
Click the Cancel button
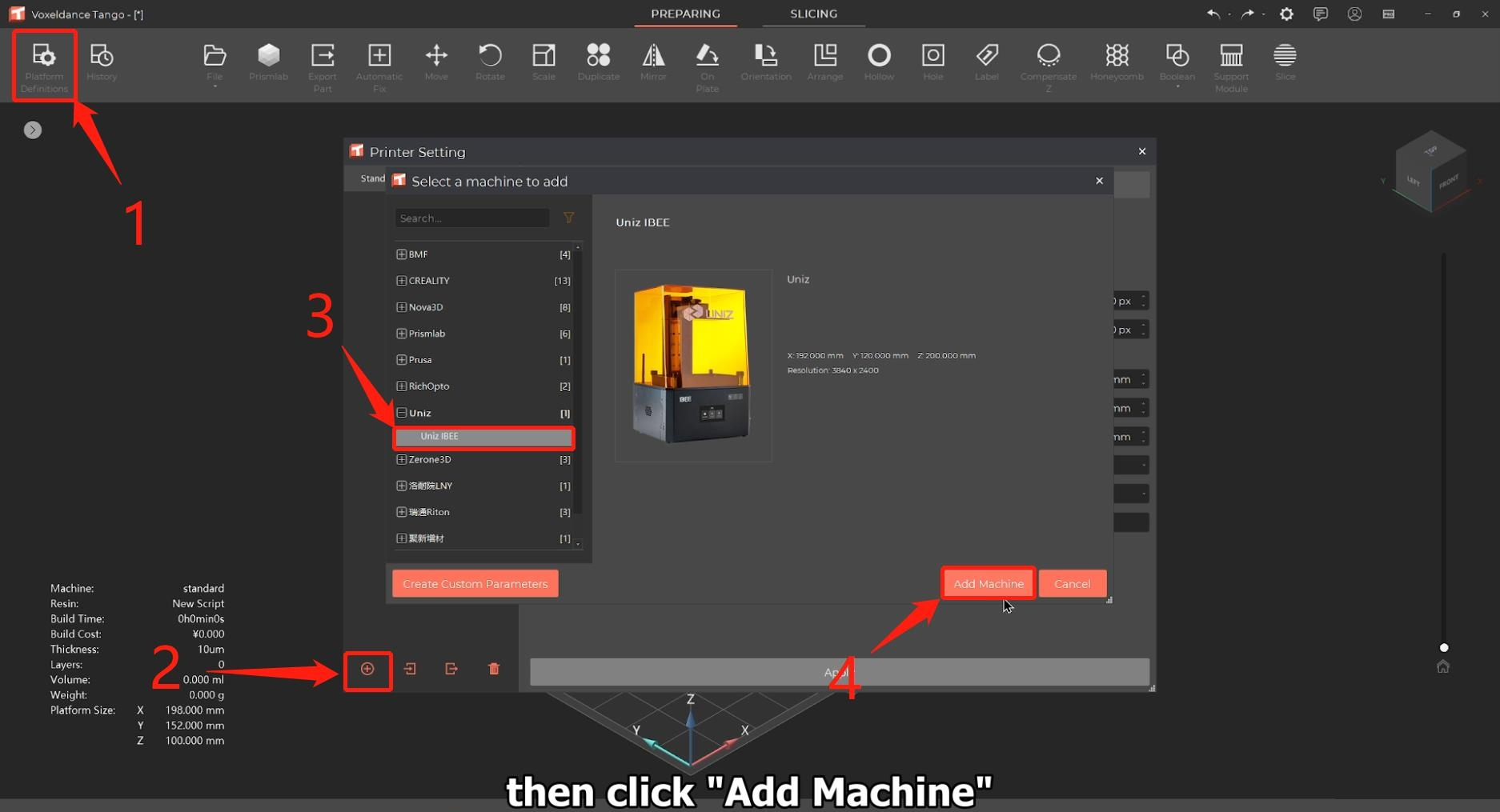pos(1073,583)
